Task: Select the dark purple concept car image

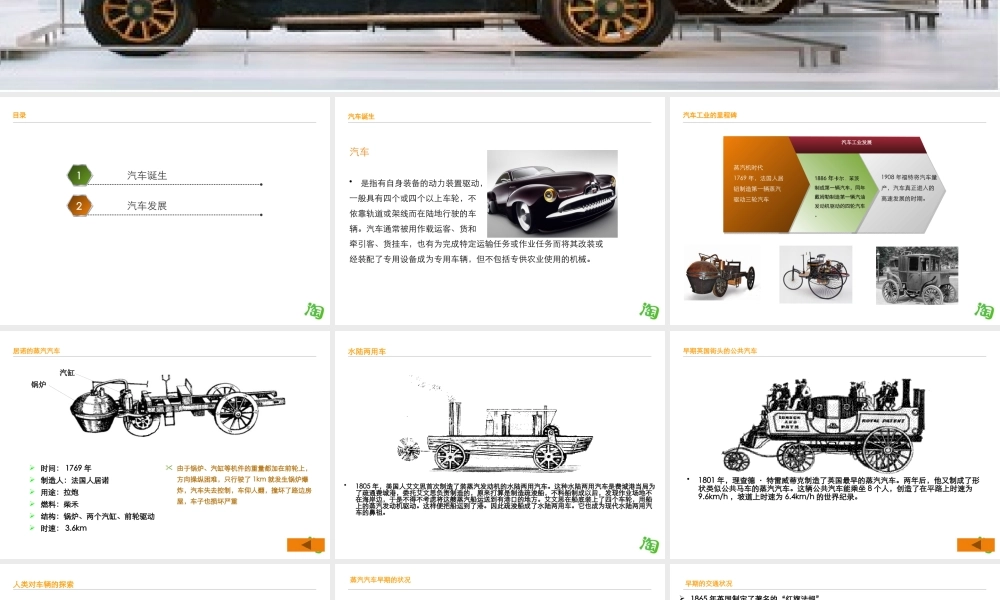Action: pyautogui.click(x=552, y=194)
